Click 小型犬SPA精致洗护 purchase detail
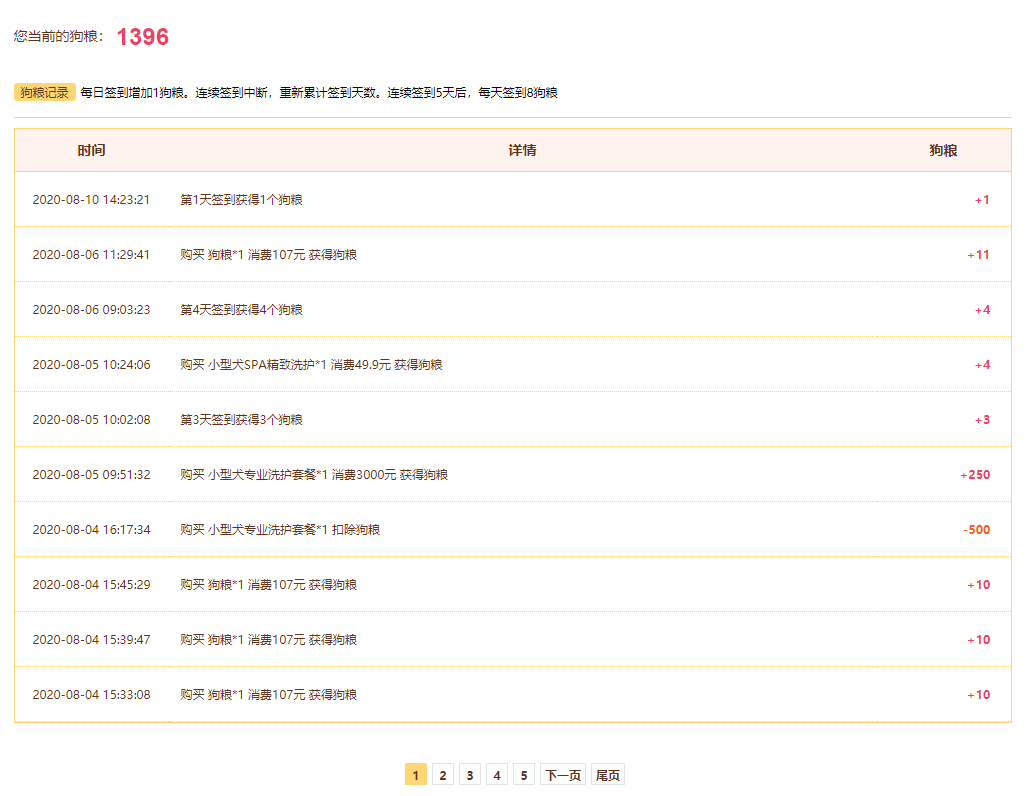 [311, 364]
